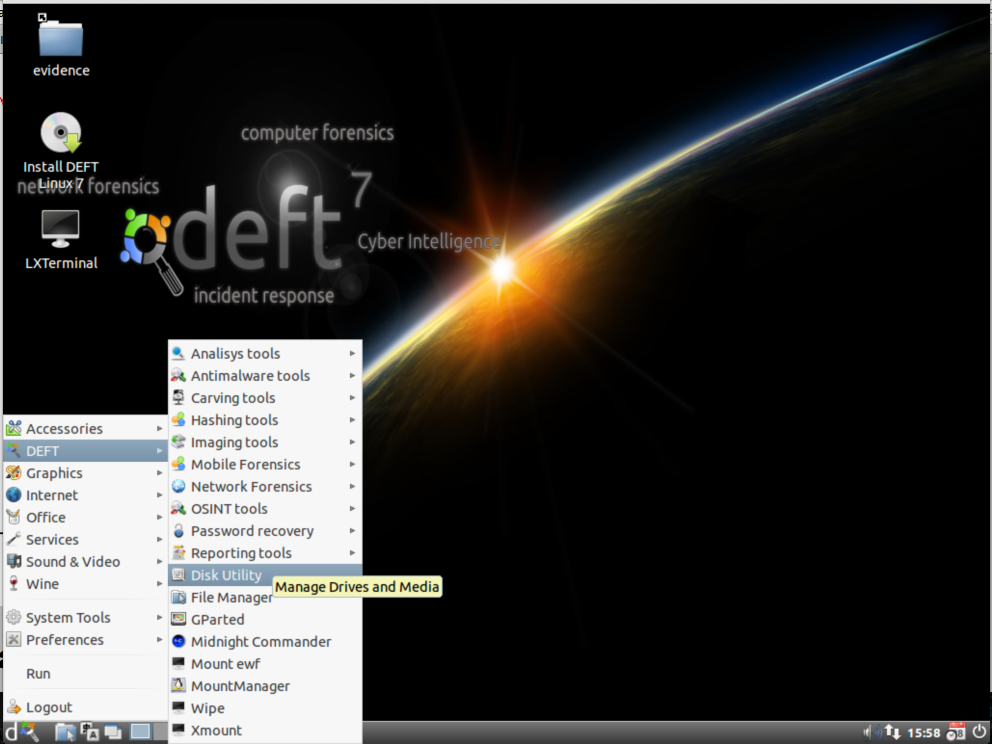Open the calendar clock tray icon
This screenshot has height=744, width=992.
[956, 732]
